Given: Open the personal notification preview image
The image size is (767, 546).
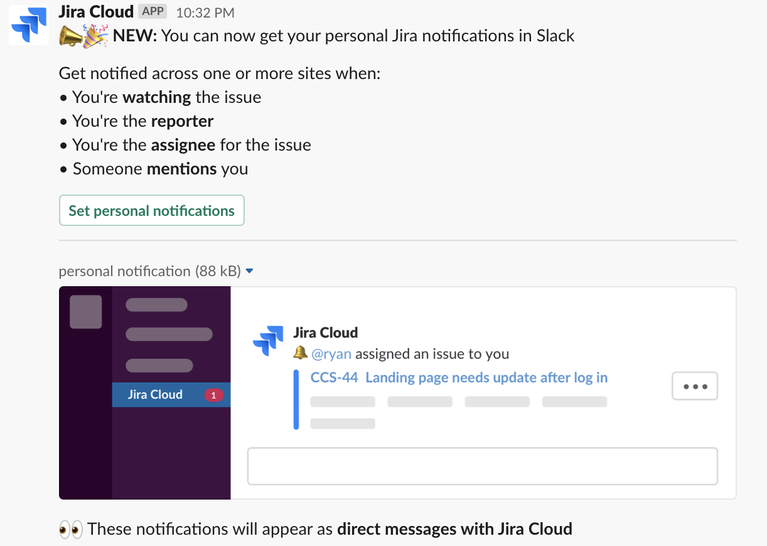Looking at the screenshot, I should (x=398, y=393).
